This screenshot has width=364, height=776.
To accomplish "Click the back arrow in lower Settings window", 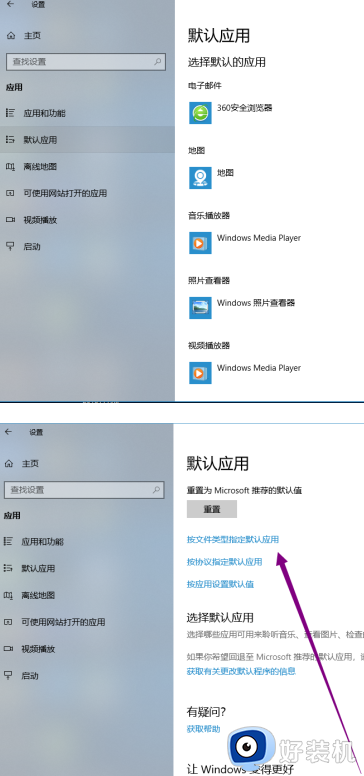I will tap(8, 432).
